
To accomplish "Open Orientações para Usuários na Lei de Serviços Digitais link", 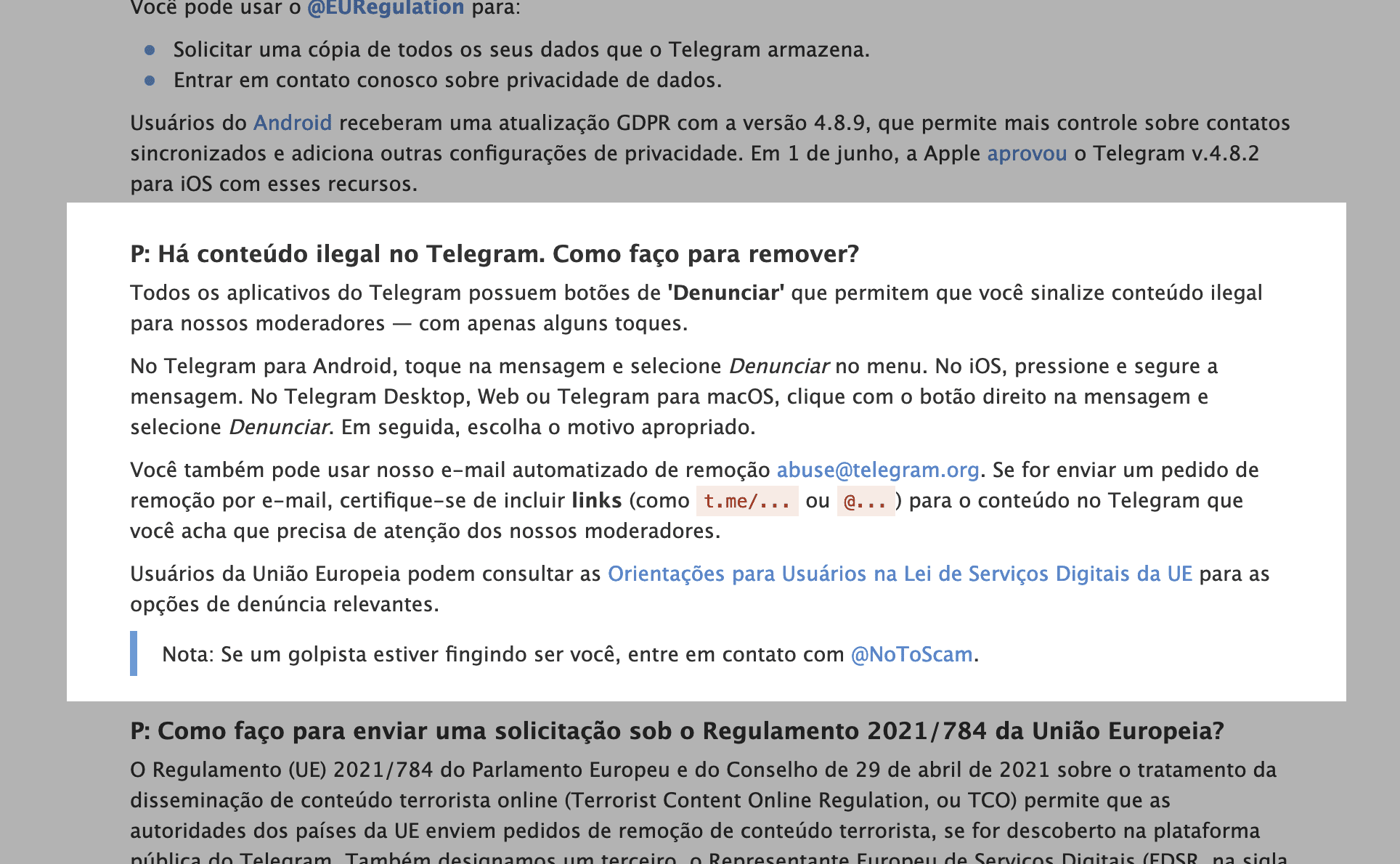I will click(900, 574).
